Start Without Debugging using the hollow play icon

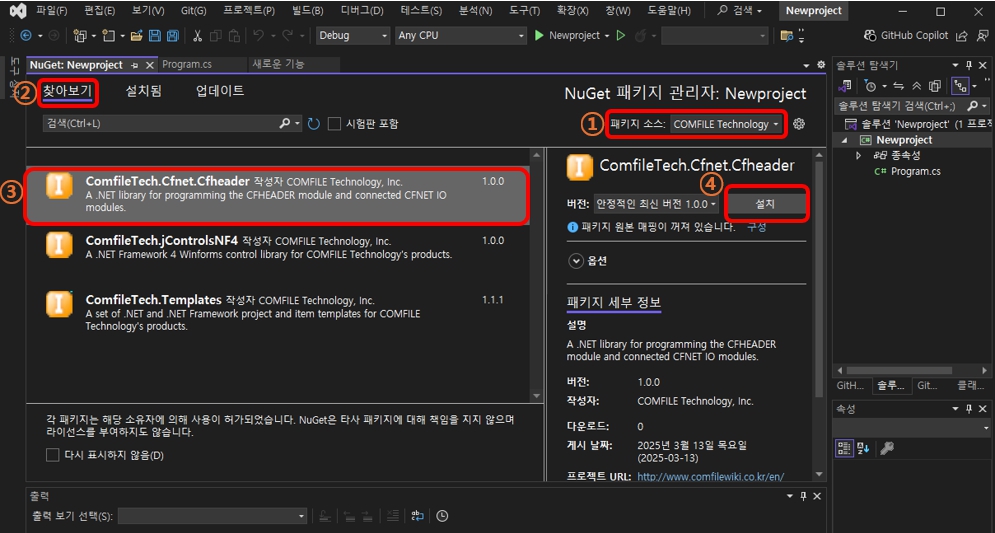coord(621,36)
